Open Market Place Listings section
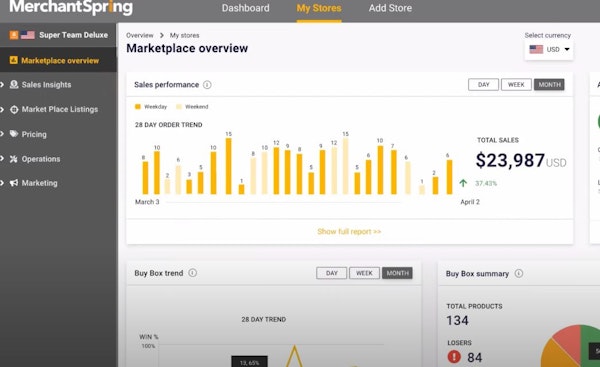Screen dimensions: 600x367 60,109
